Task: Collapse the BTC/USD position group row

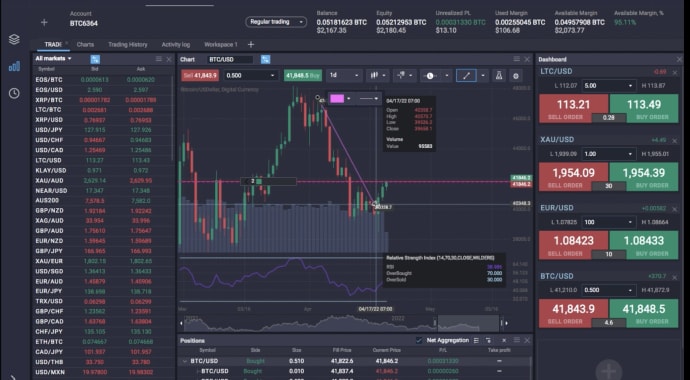Action: click(185, 361)
